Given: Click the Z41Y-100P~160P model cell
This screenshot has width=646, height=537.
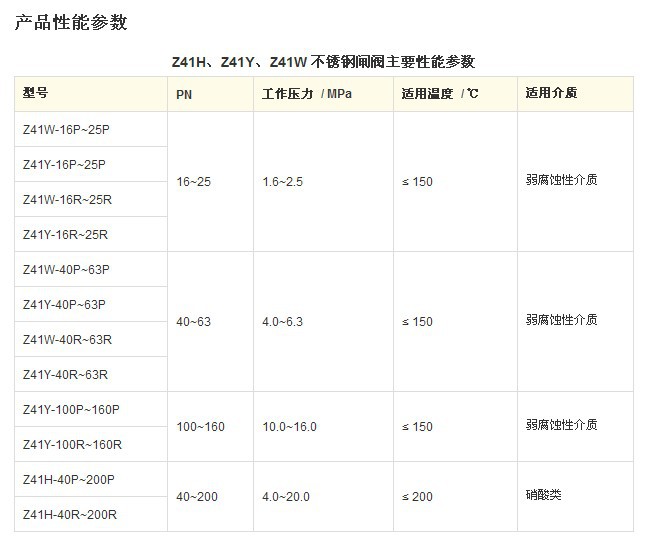Looking at the screenshot, I should click(x=71, y=409).
